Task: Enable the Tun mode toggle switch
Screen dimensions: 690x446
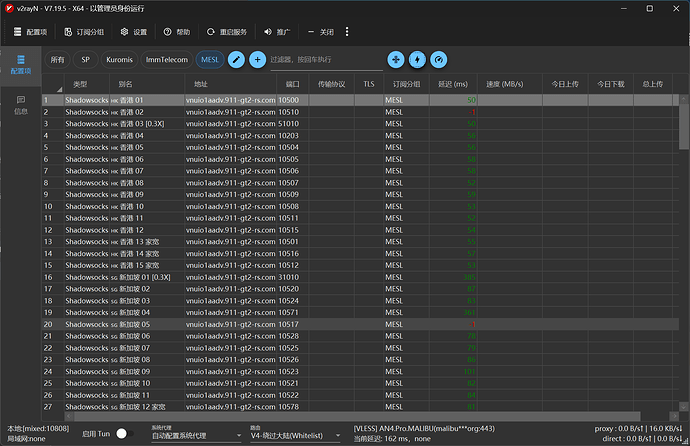Action: click(x=125, y=434)
